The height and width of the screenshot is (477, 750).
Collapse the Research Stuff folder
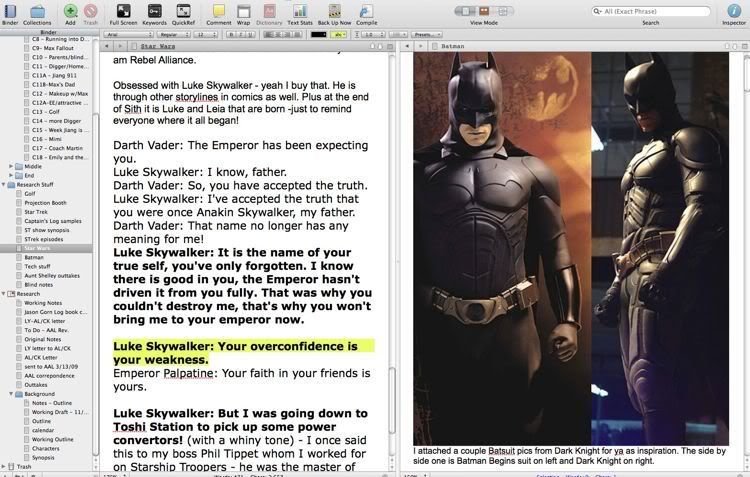(3, 184)
